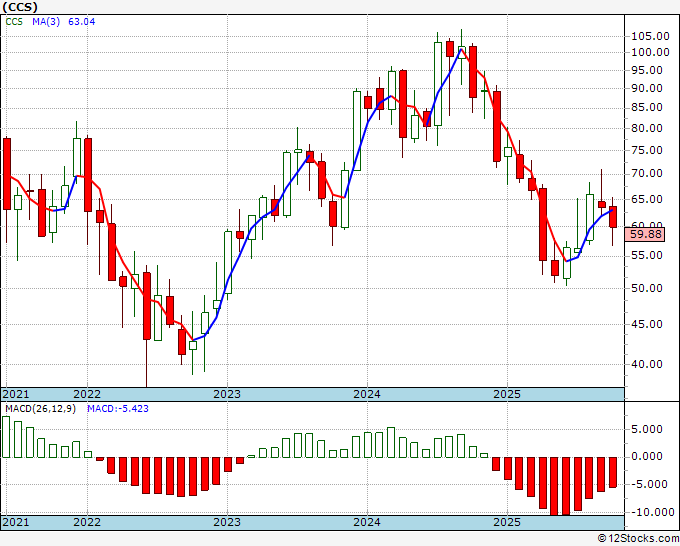Click the 70.00 price axis label

click(x=647, y=174)
